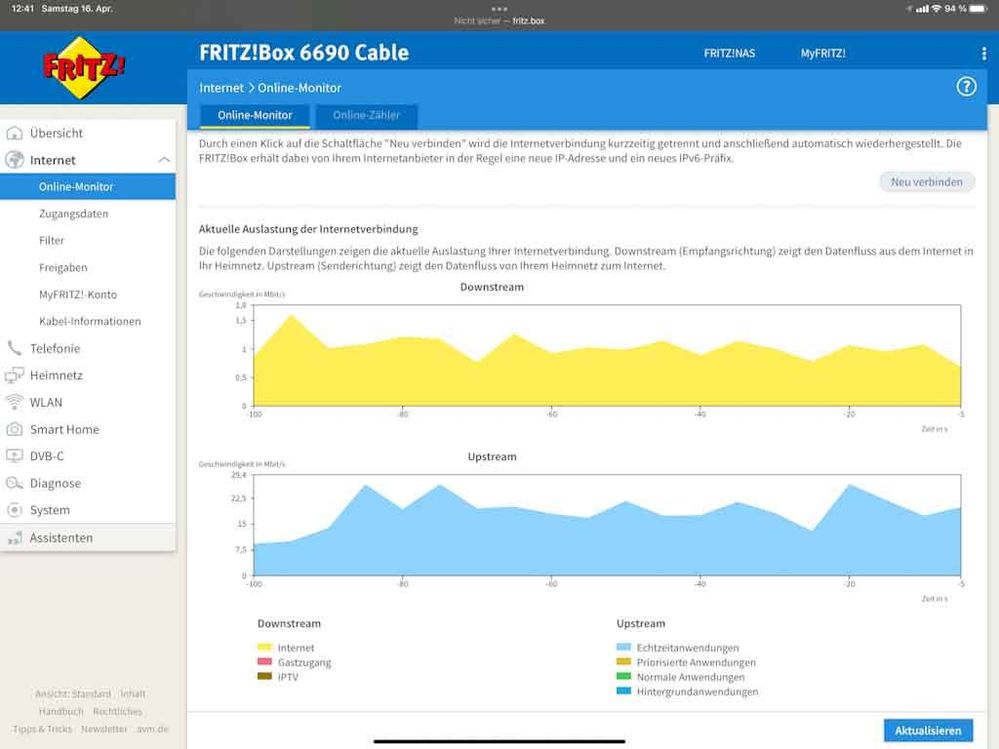Click red Gastzugang legend swatch
This screenshot has height=749, width=999.
264,662
